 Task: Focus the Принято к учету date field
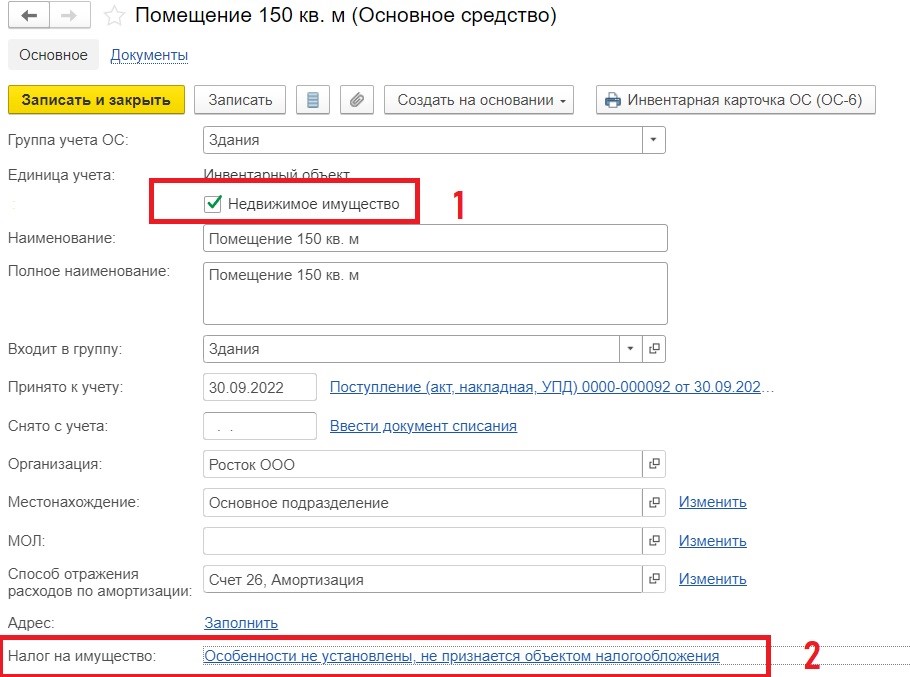260,387
